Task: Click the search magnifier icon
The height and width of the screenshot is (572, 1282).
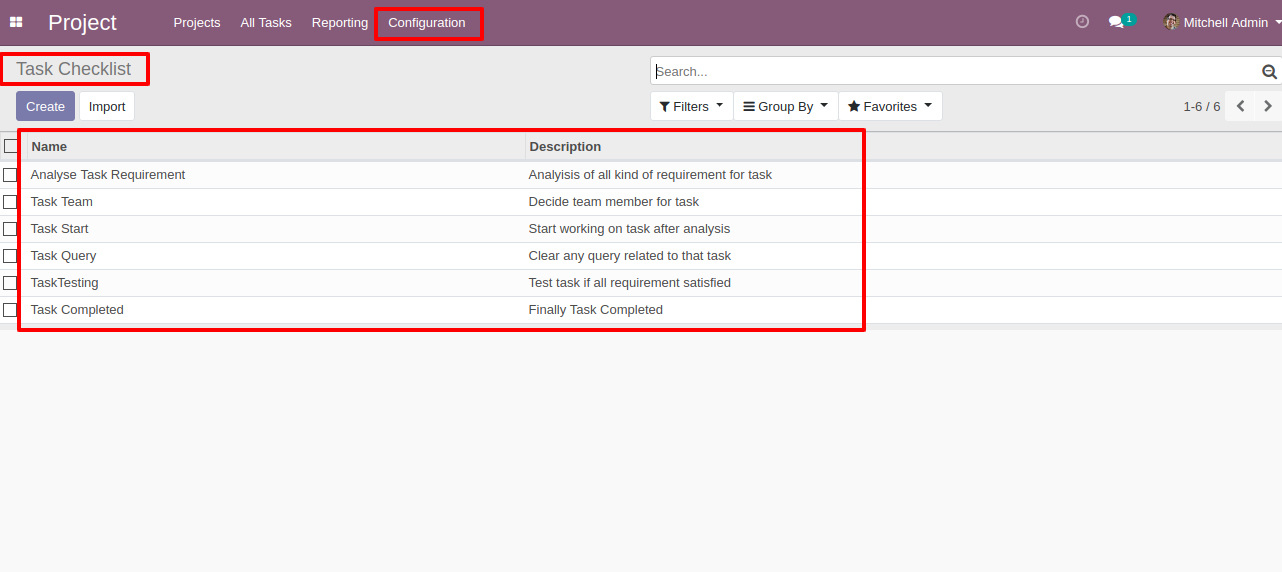Action: pyautogui.click(x=1269, y=72)
